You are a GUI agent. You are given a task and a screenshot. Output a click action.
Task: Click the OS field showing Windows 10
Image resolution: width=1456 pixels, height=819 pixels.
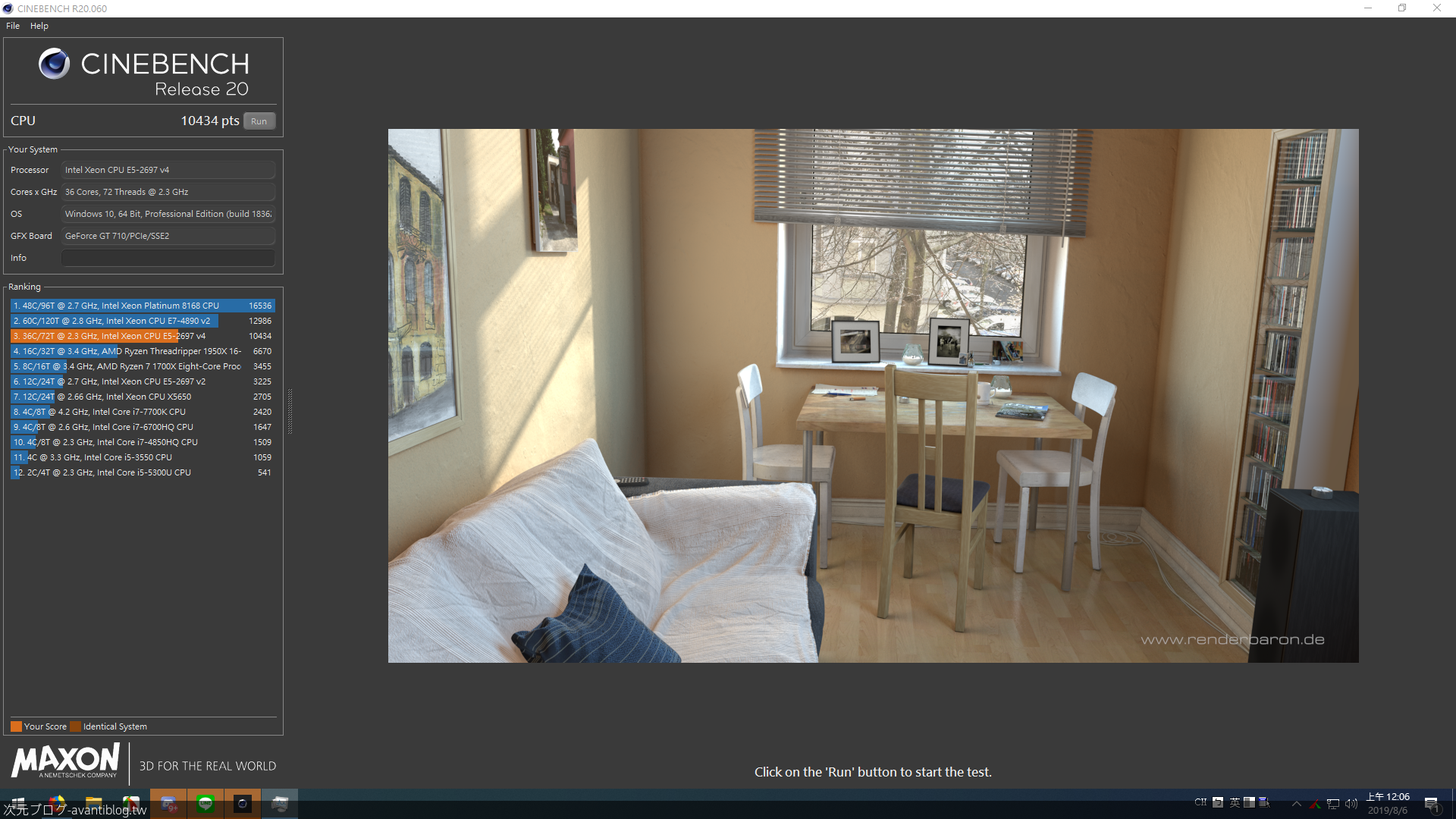tap(168, 214)
